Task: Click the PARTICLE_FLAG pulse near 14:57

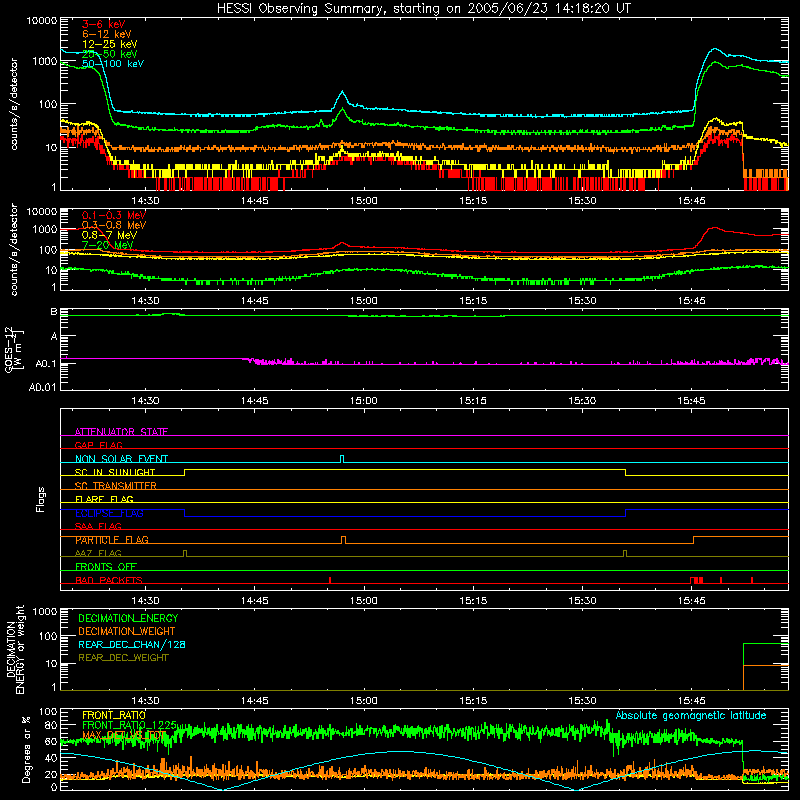Action: (343, 540)
